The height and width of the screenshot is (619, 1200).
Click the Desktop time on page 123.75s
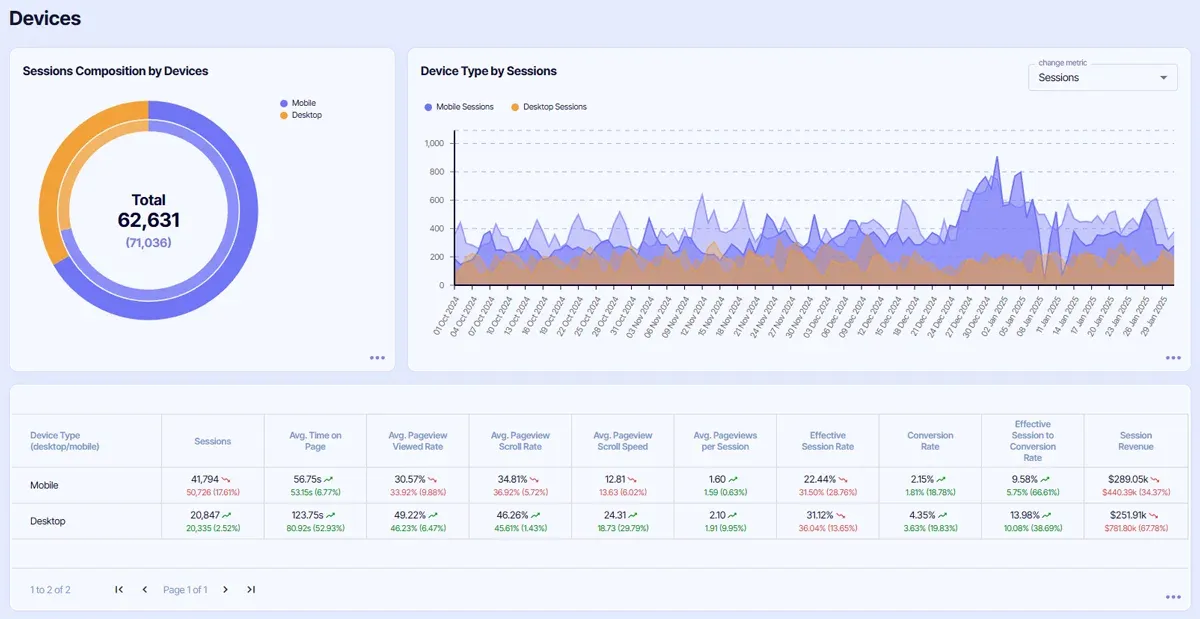(307, 515)
